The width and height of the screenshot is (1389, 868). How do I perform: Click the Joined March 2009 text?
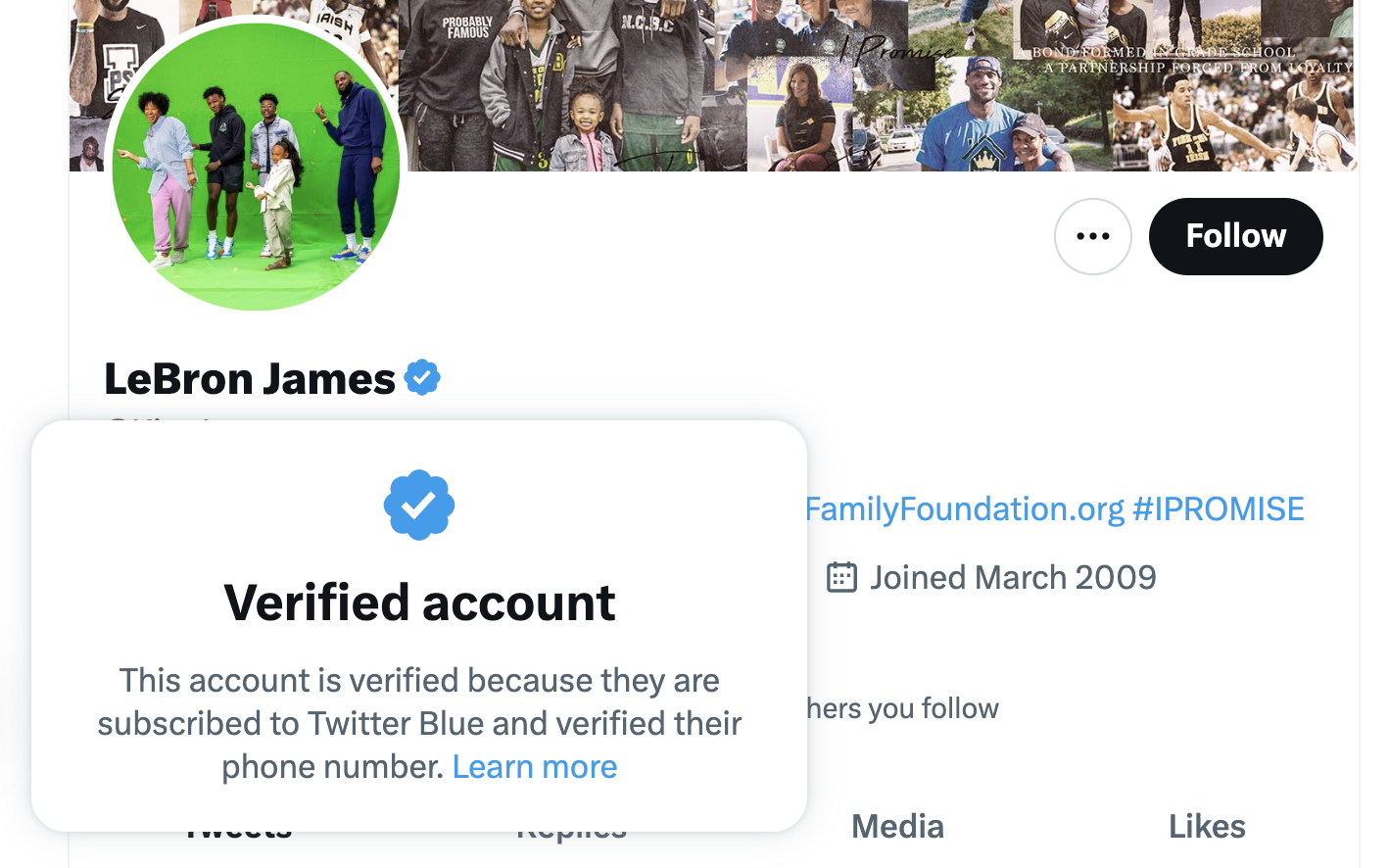[x=1013, y=578]
